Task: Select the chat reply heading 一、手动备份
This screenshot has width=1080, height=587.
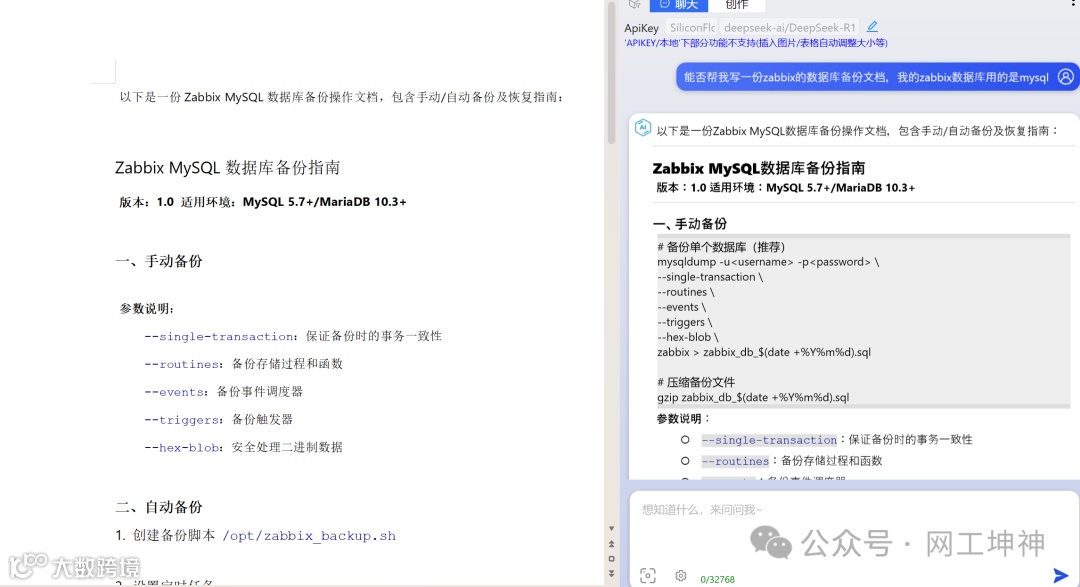Action: click(689, 224)
